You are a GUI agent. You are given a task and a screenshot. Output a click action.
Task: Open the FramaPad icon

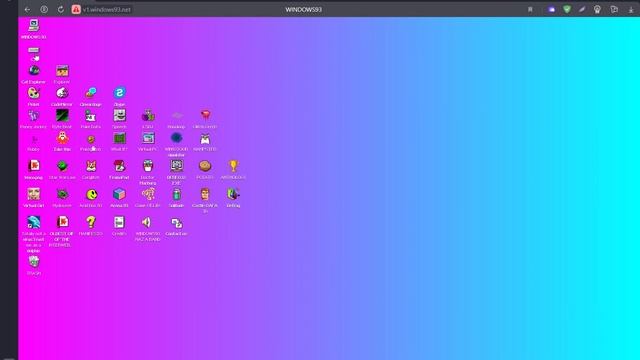coord(119,166)
